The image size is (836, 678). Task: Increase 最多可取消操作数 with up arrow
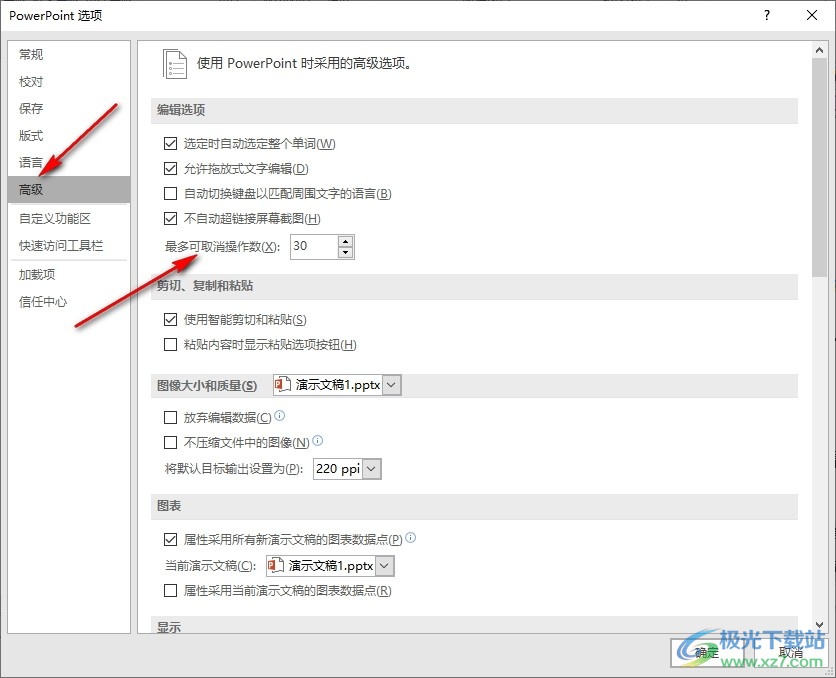[345, 241]
